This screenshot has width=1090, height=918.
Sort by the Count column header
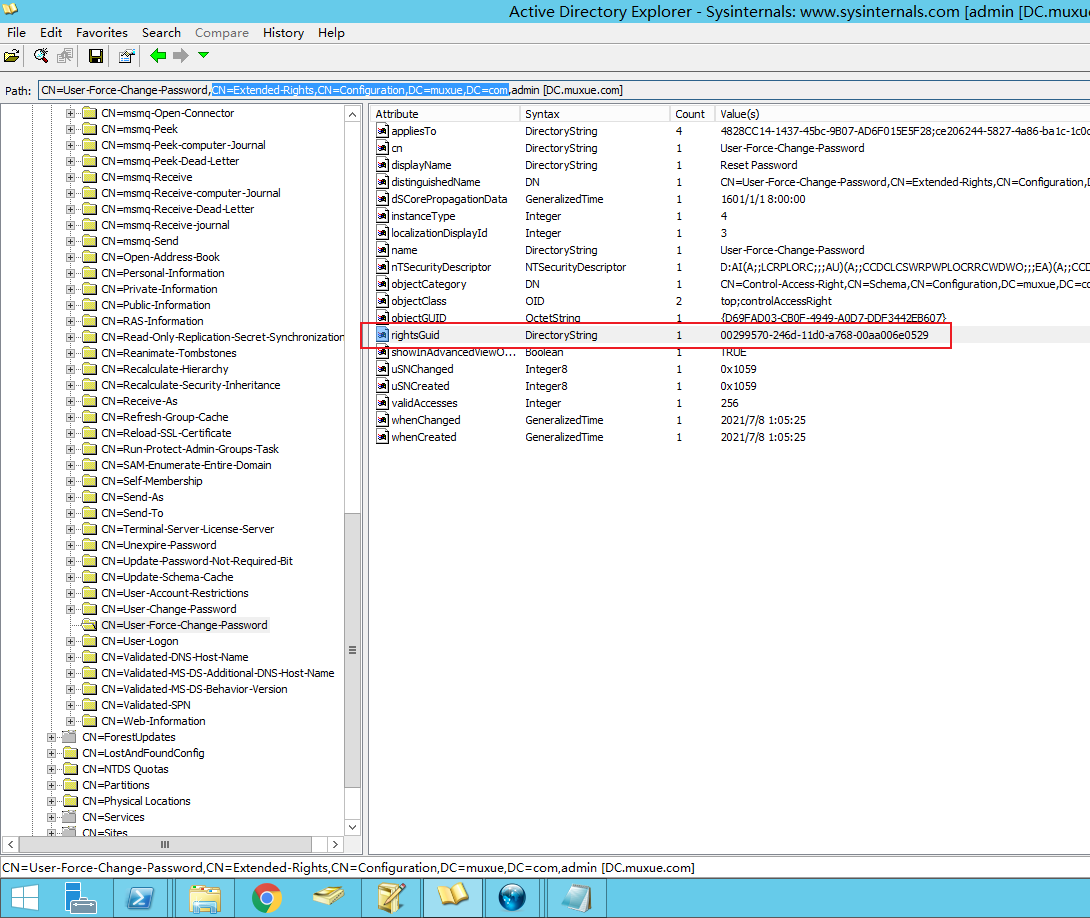click(690, 114)
